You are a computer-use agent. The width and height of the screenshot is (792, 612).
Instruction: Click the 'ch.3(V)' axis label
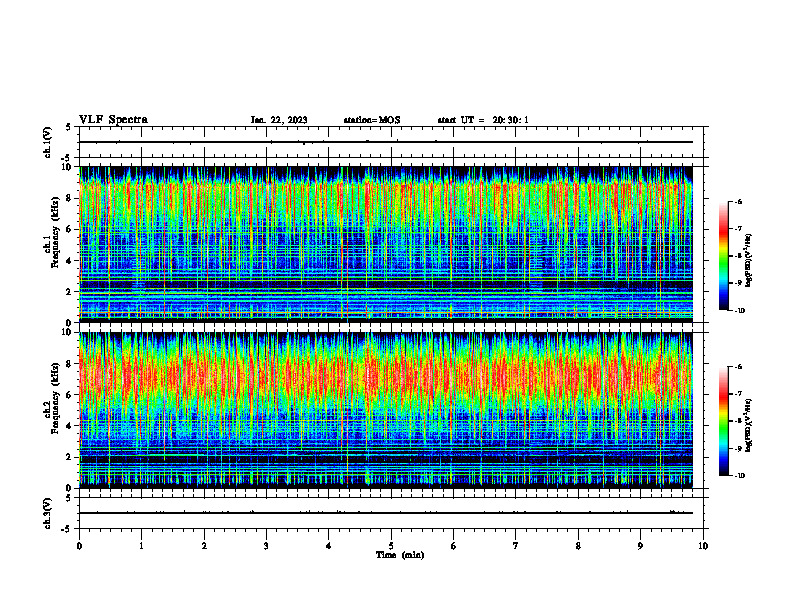pyautogui.click(x=48, y=513)
